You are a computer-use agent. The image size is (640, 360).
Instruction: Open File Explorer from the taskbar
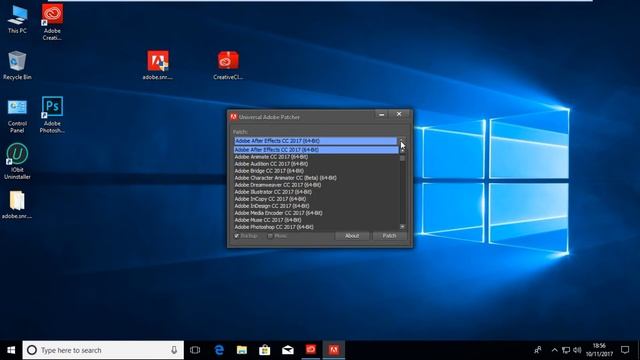click(x=242, y=350)
